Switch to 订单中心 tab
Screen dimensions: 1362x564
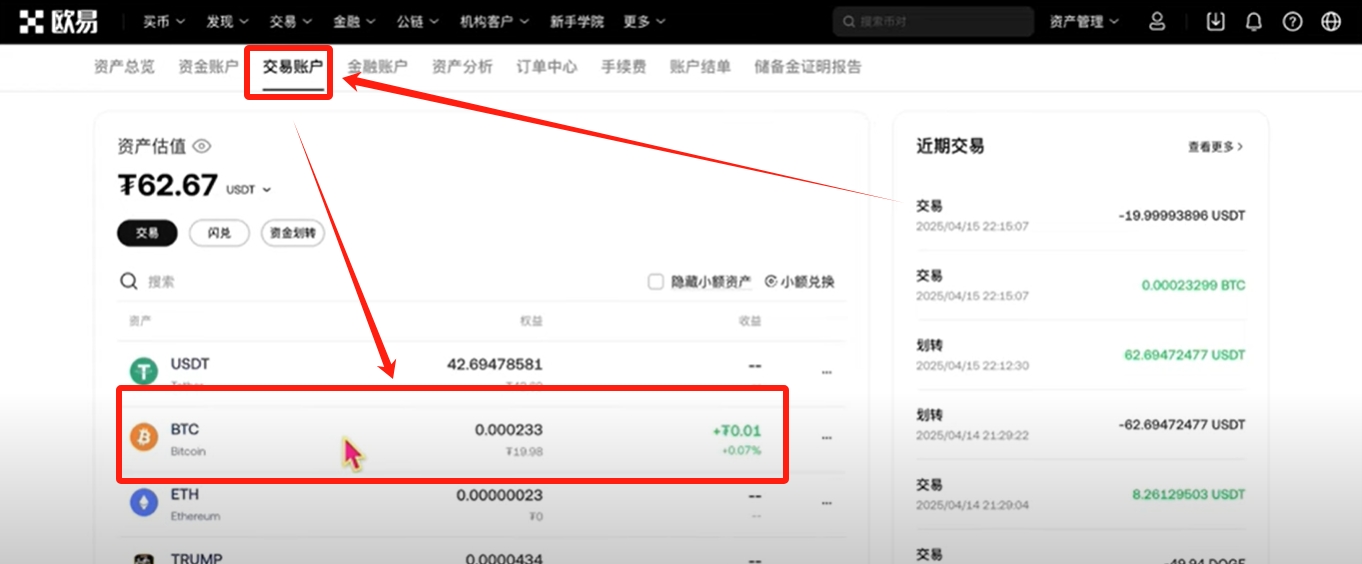pos(546,67)
